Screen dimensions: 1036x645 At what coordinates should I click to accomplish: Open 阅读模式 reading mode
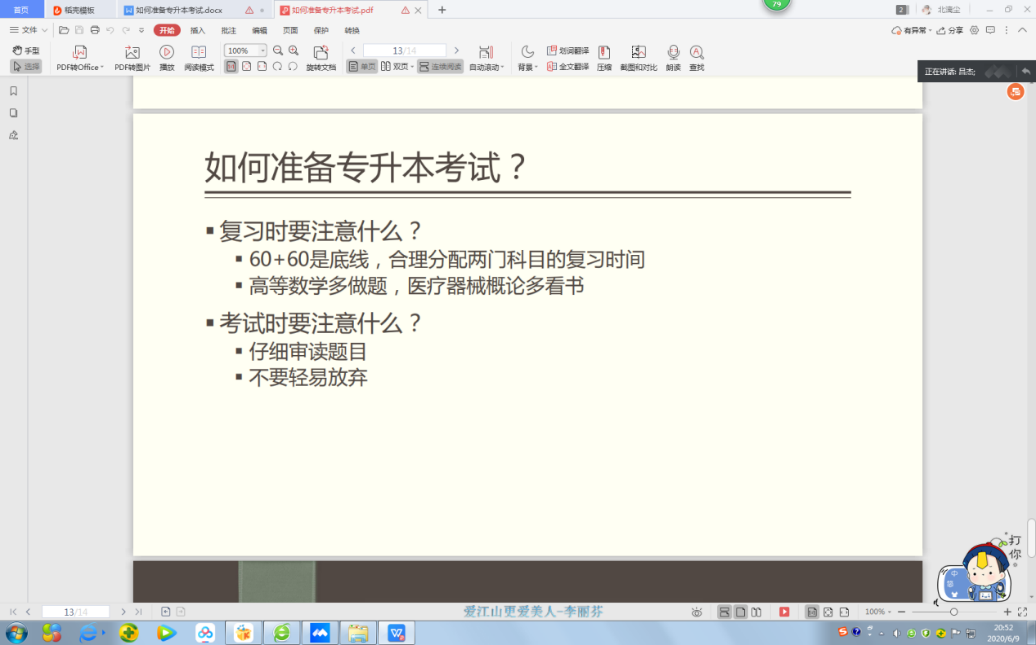click(x=199, y=58)
